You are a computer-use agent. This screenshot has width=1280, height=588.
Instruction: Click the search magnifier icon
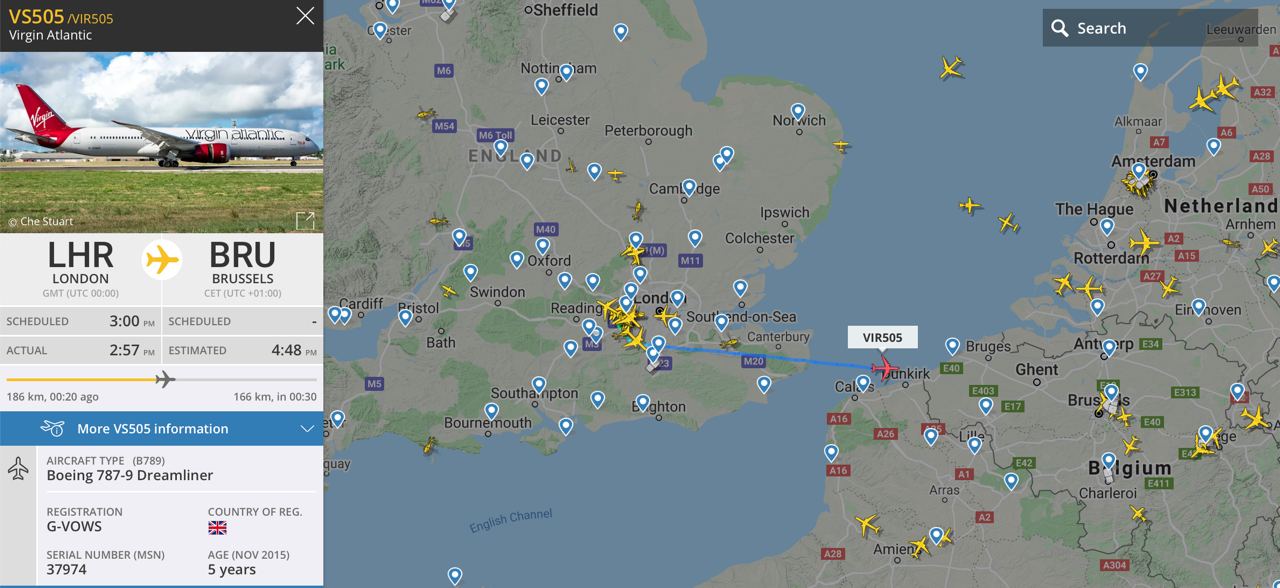click(1060, 28)
